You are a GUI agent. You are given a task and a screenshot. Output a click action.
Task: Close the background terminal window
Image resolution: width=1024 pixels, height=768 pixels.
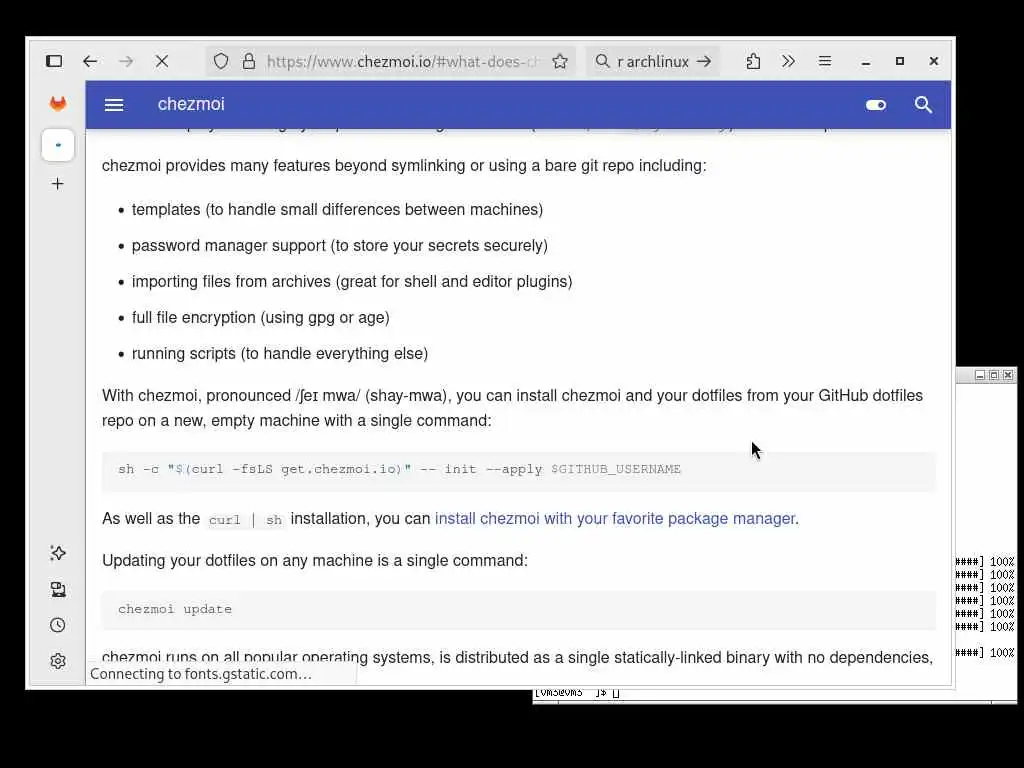tap(1008, 375)
